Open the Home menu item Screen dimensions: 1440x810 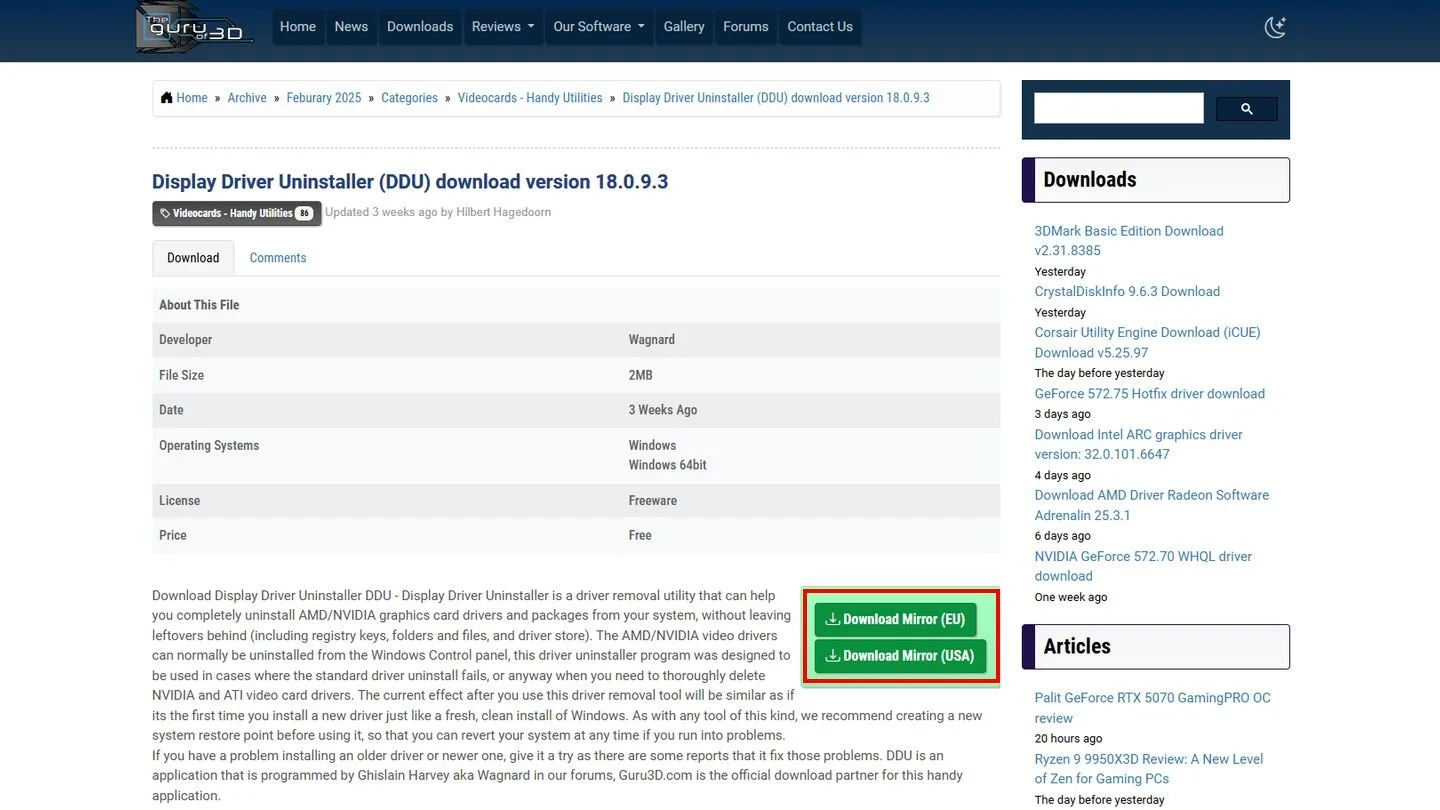coord(298,27)
